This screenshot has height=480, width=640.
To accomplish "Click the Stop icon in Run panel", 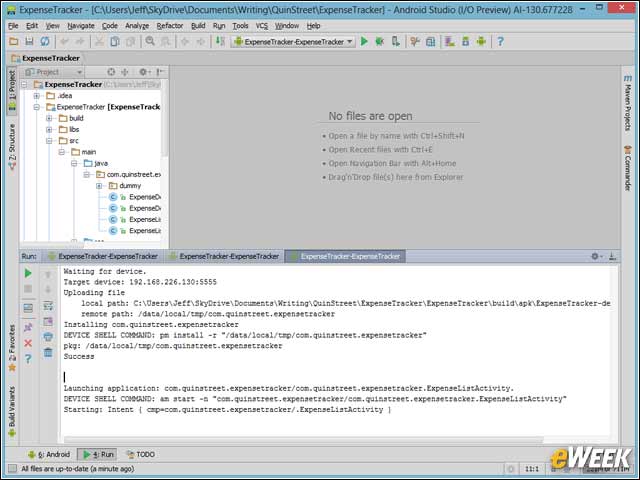I will coord(28,289).
